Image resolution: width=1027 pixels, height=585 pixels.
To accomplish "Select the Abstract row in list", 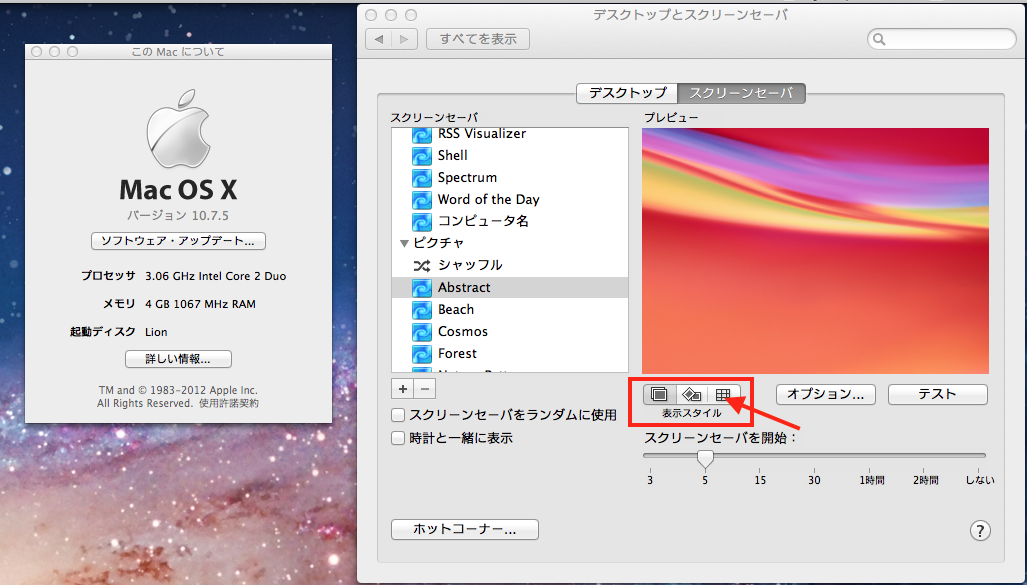I will coord(510,288).
